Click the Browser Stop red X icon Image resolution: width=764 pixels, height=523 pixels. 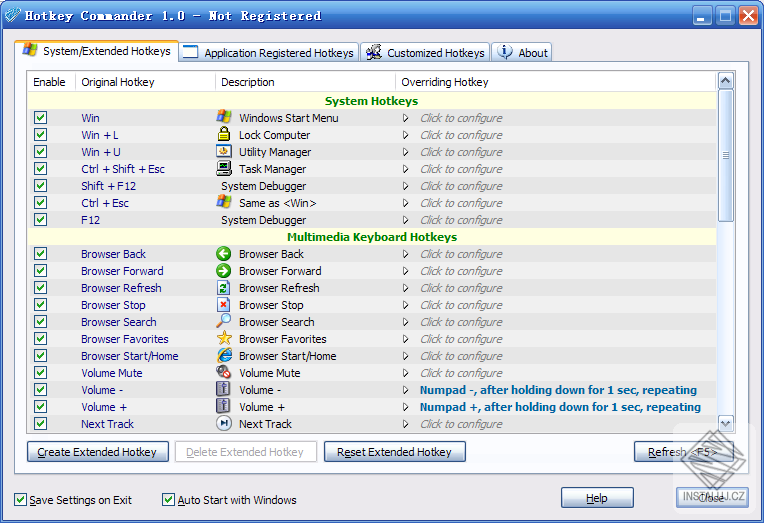tap(224, 305)
